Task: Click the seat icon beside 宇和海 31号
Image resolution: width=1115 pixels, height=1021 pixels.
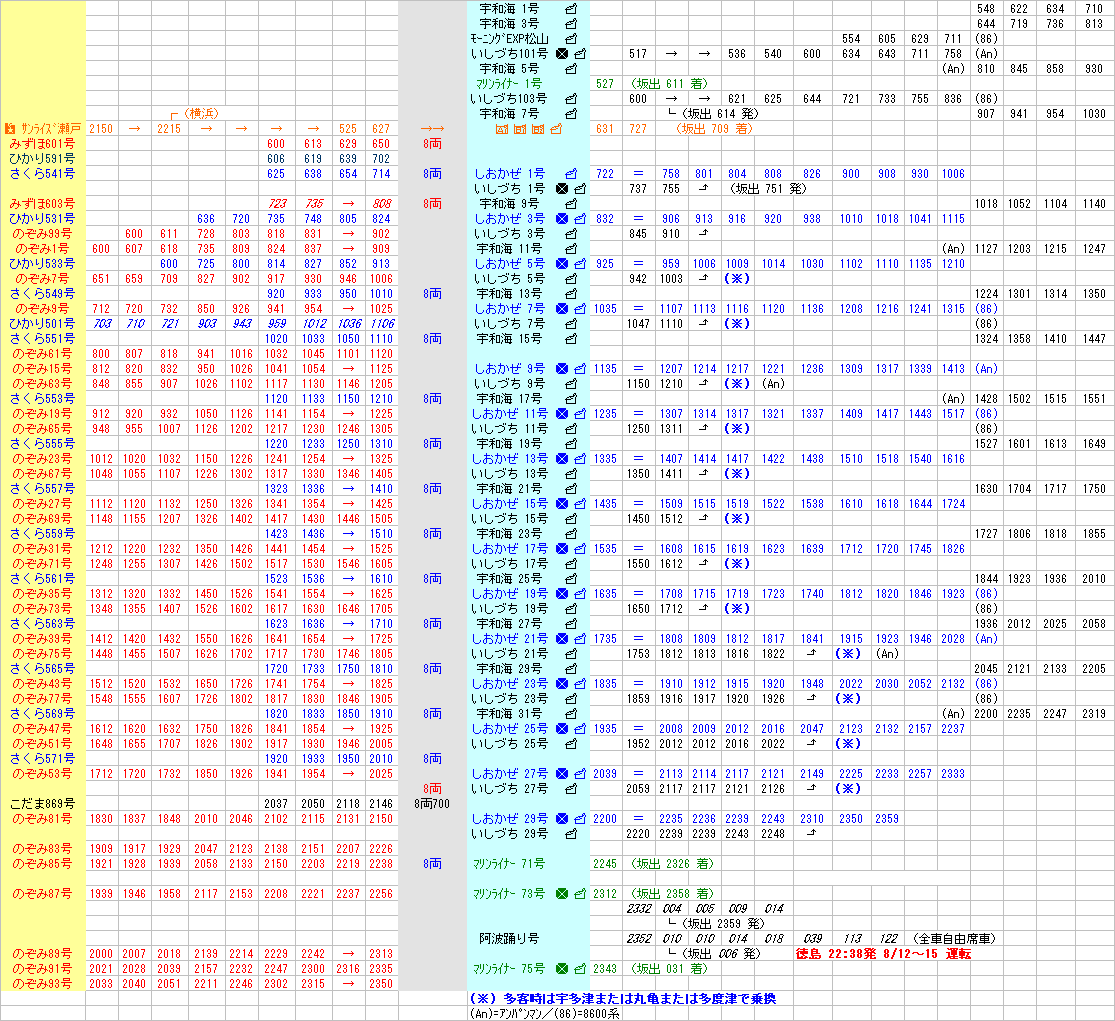Action: pos(571,714)
